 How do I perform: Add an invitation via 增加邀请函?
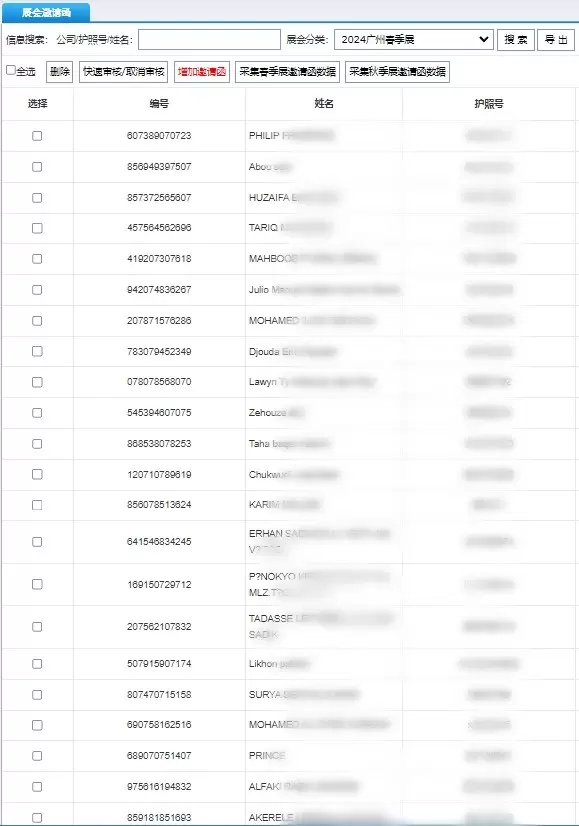(x=202, y=72)
